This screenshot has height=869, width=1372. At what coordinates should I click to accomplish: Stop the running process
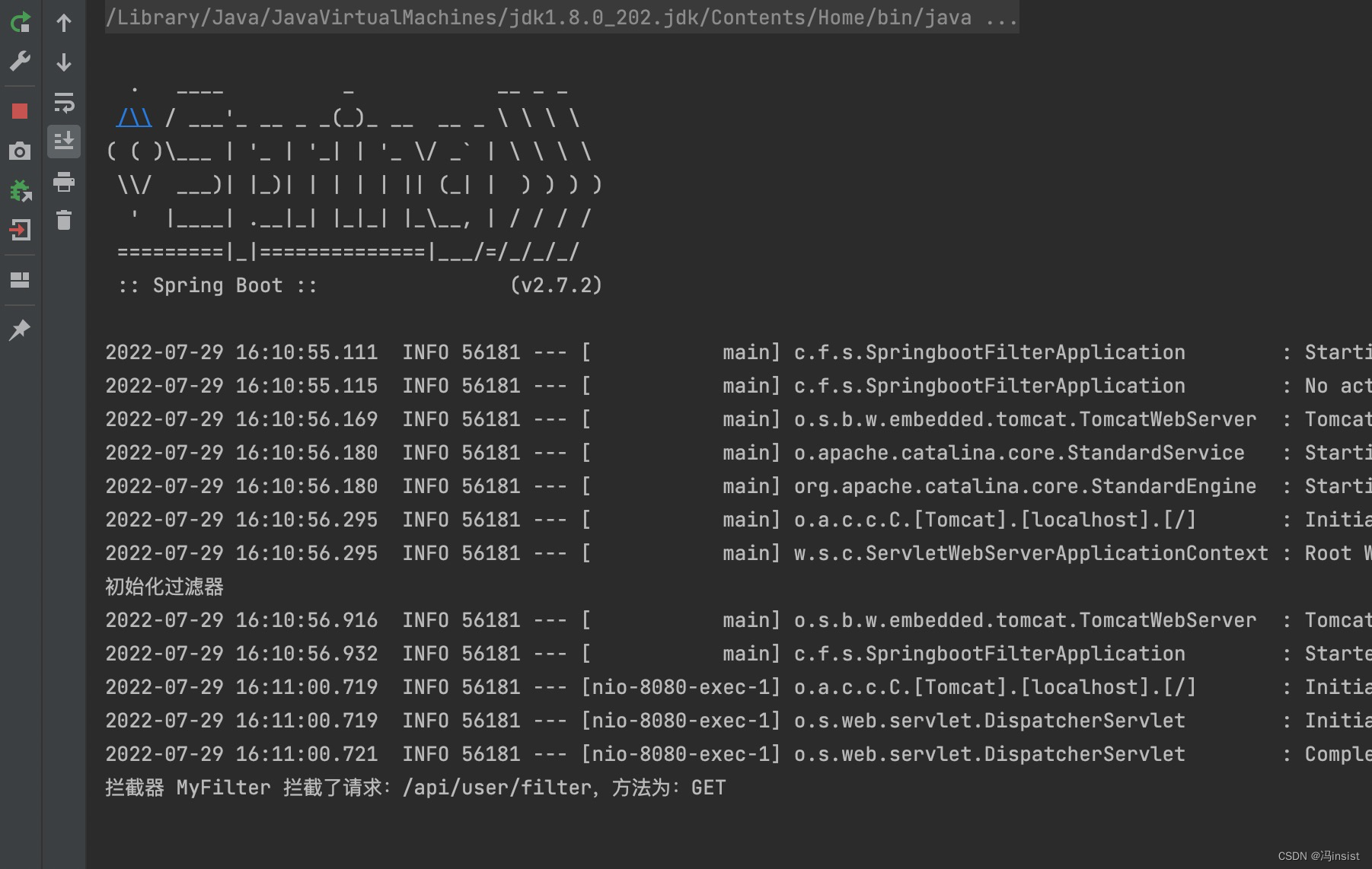[x=20, y=111]
